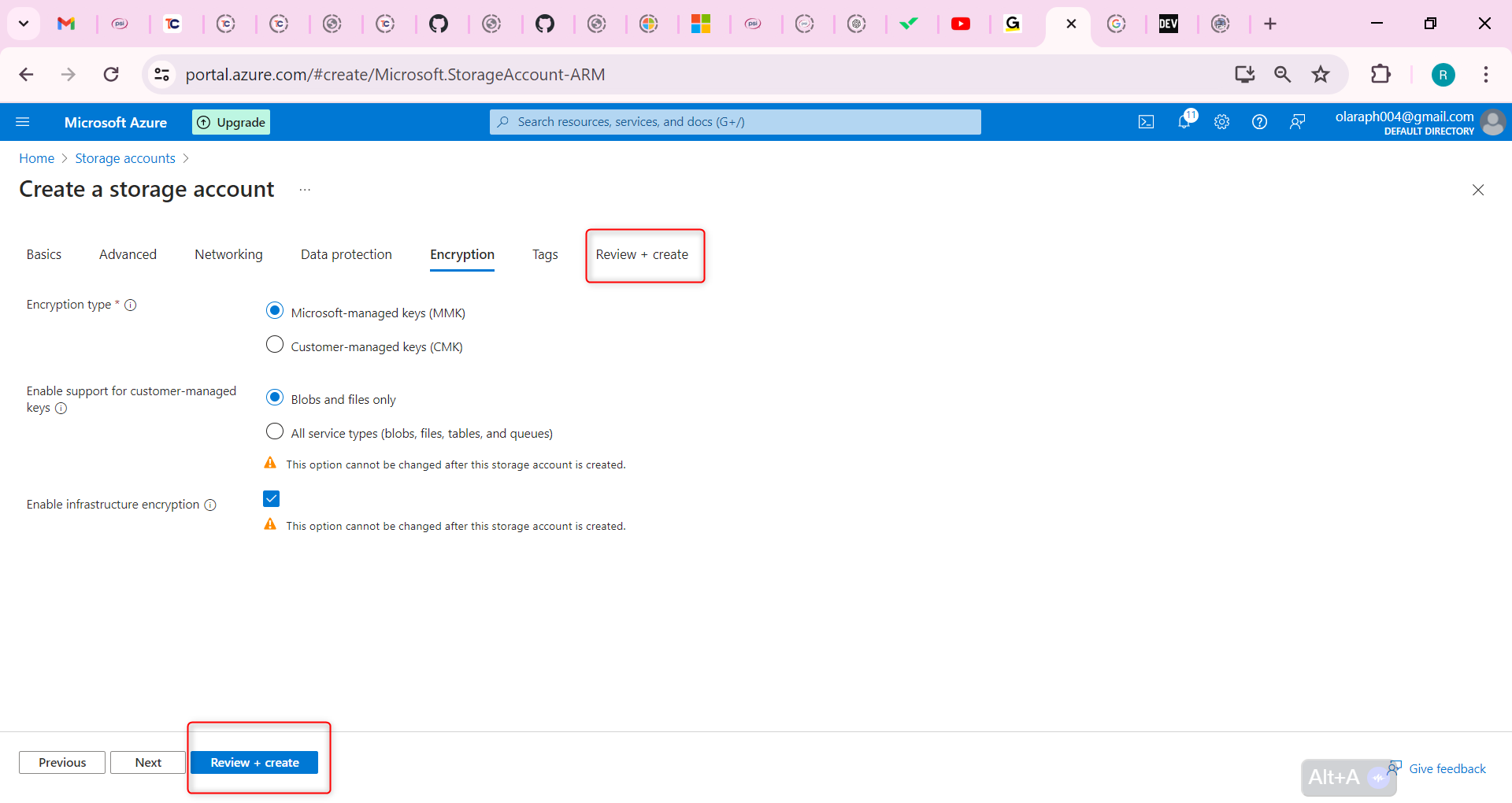Select Customer-managed keys (CMK) encryption
The image size is (1512, 803).
[x=274, y=344]
